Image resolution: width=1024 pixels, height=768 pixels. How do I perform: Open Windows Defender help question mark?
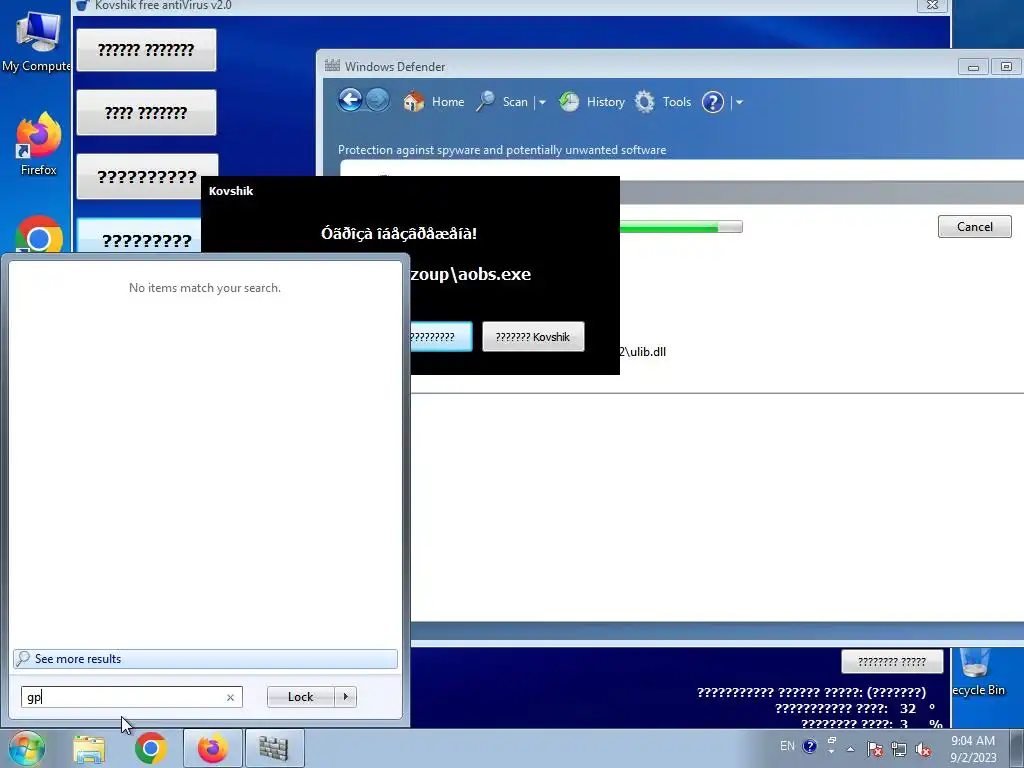coord(712,102)
